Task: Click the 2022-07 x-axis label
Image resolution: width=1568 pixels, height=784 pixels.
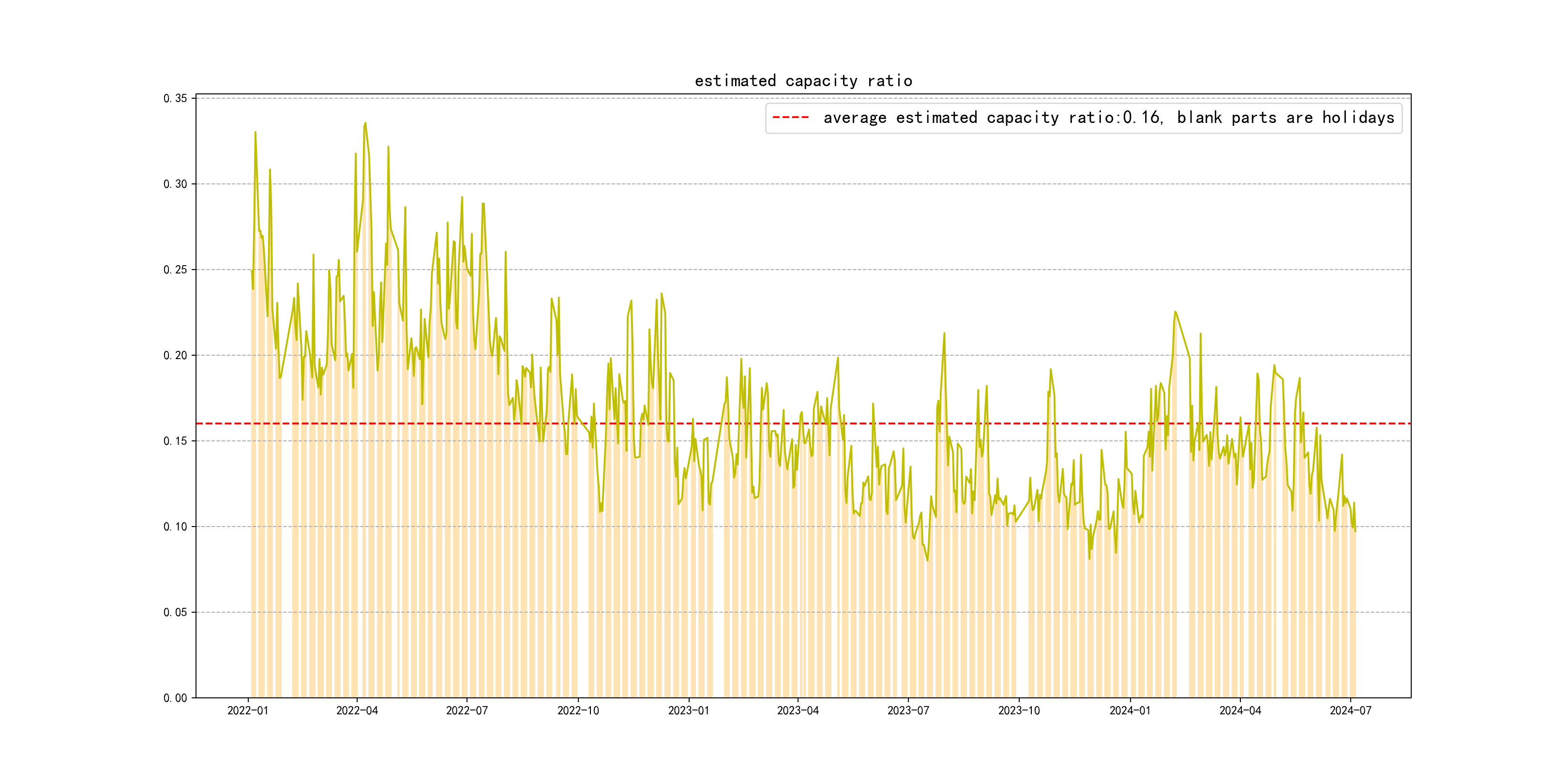Action: [x=467, y=710]
